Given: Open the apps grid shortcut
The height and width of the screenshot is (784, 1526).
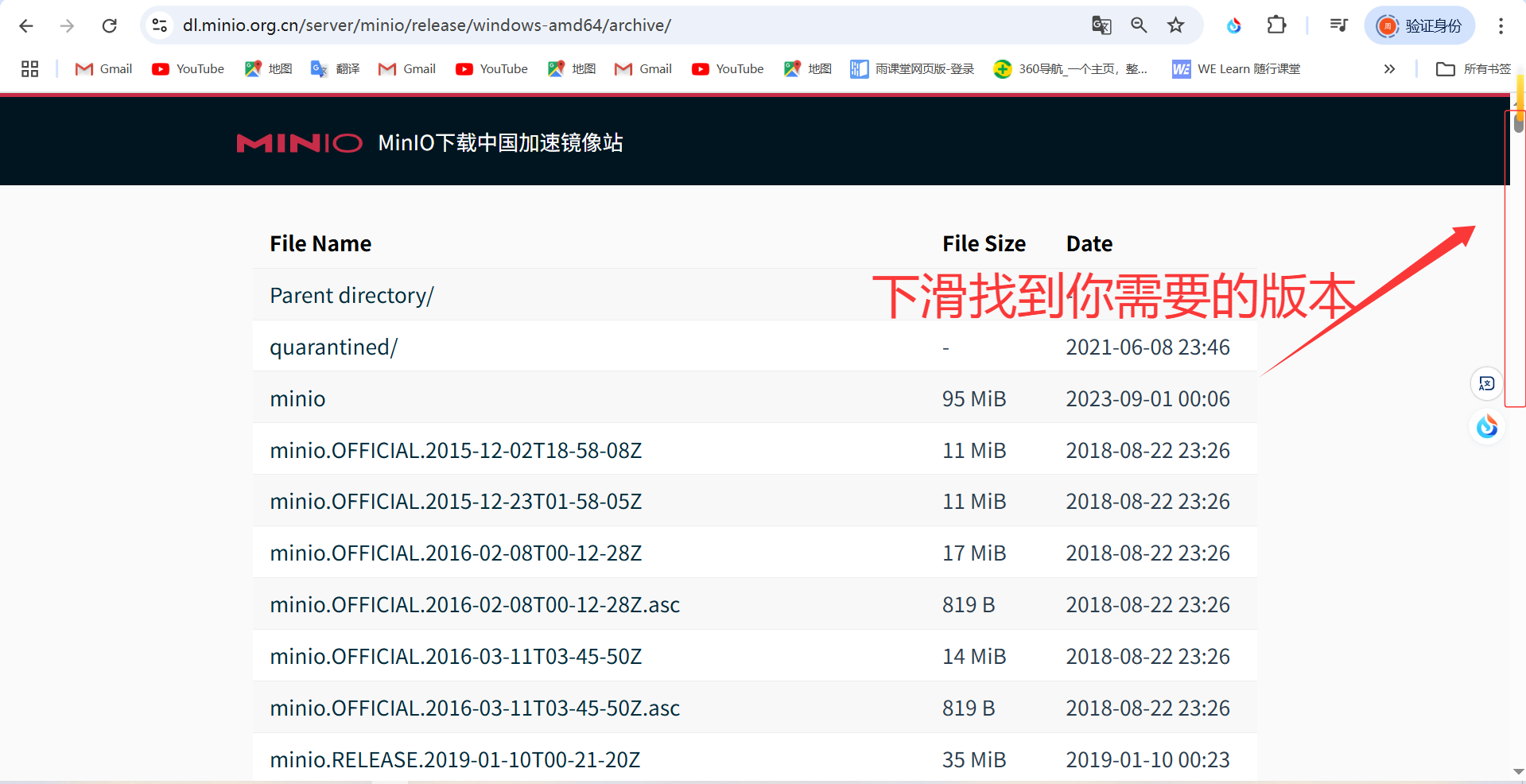Looking at the screenshot, I should pos(29,69).
